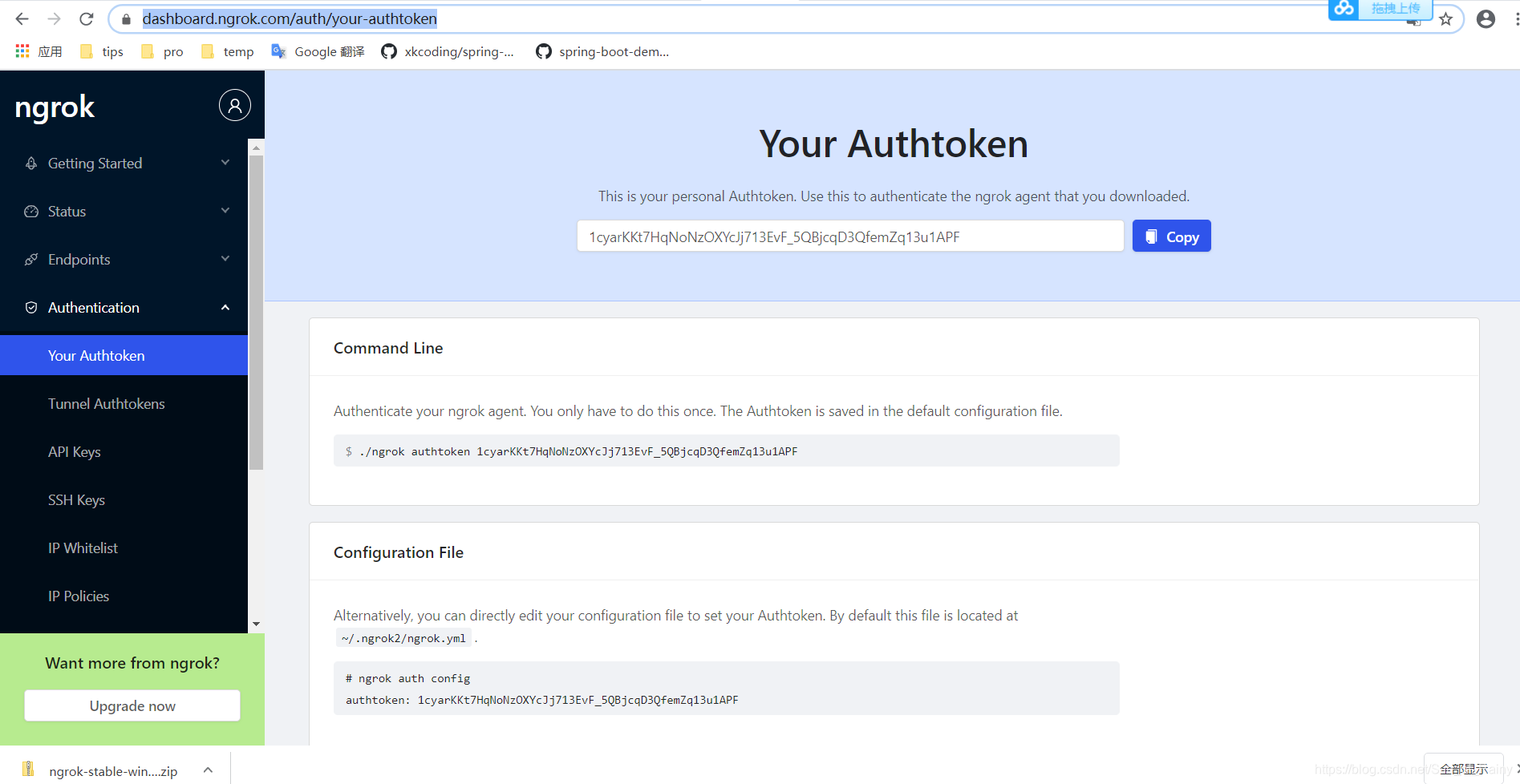Click the browser forward arrow

[54, 18]
